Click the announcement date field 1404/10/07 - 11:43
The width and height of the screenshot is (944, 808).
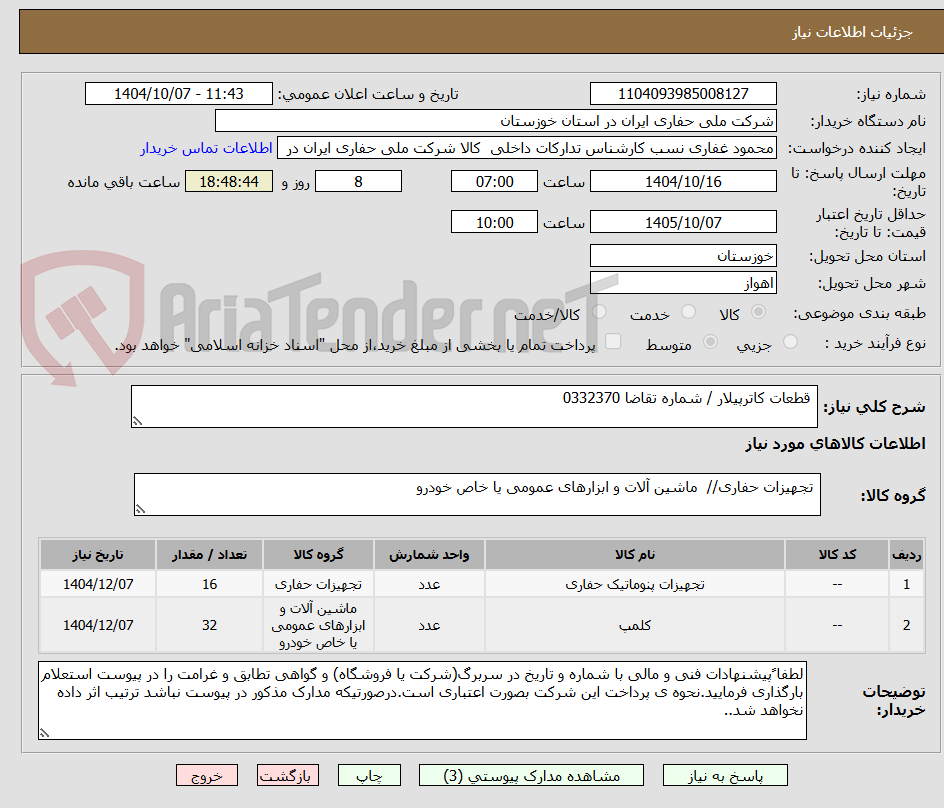coord(179,94)
